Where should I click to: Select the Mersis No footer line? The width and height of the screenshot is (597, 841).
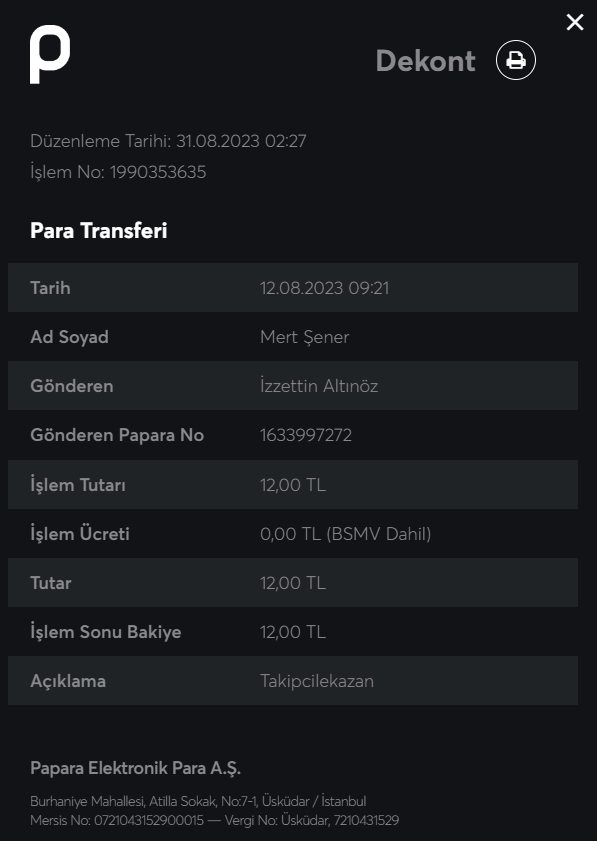[215, 820]
